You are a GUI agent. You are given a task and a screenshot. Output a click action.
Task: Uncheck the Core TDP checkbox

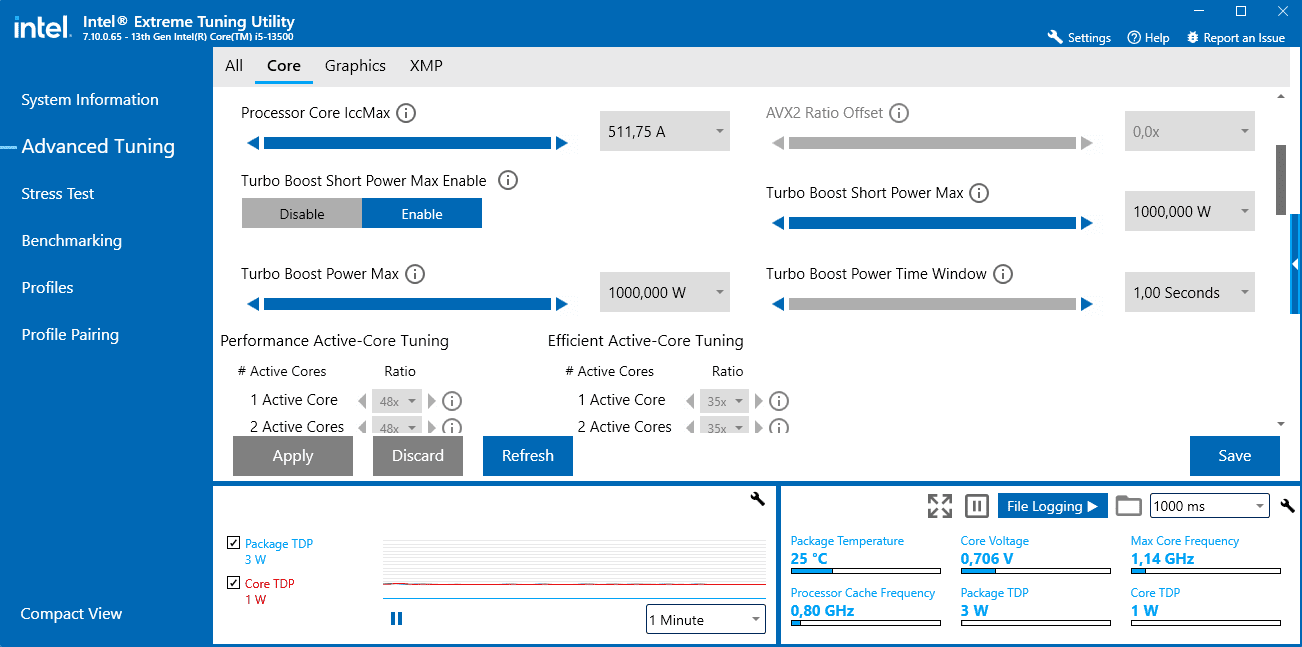233,583
